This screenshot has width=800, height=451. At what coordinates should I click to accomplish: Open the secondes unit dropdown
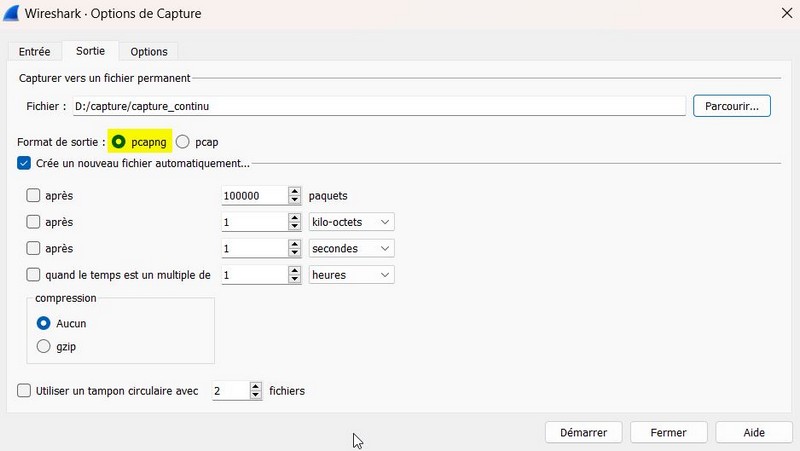point(352,248)
